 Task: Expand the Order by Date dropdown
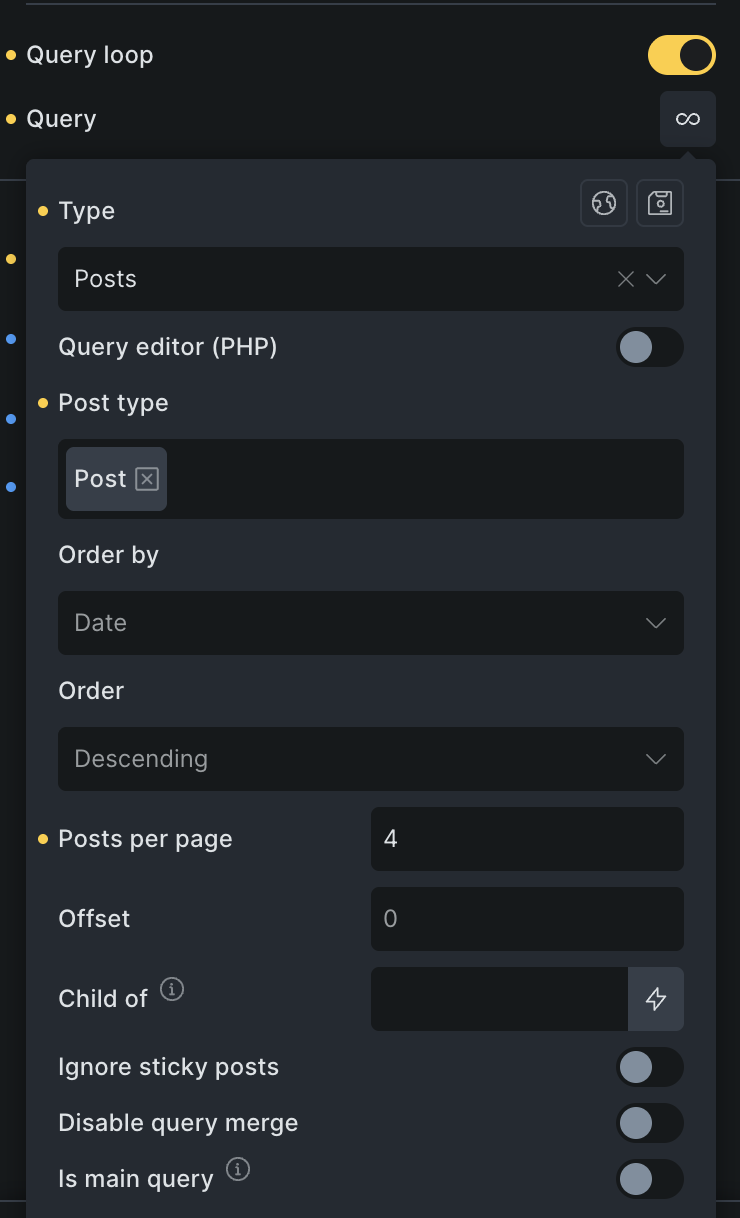click(371, 623)
